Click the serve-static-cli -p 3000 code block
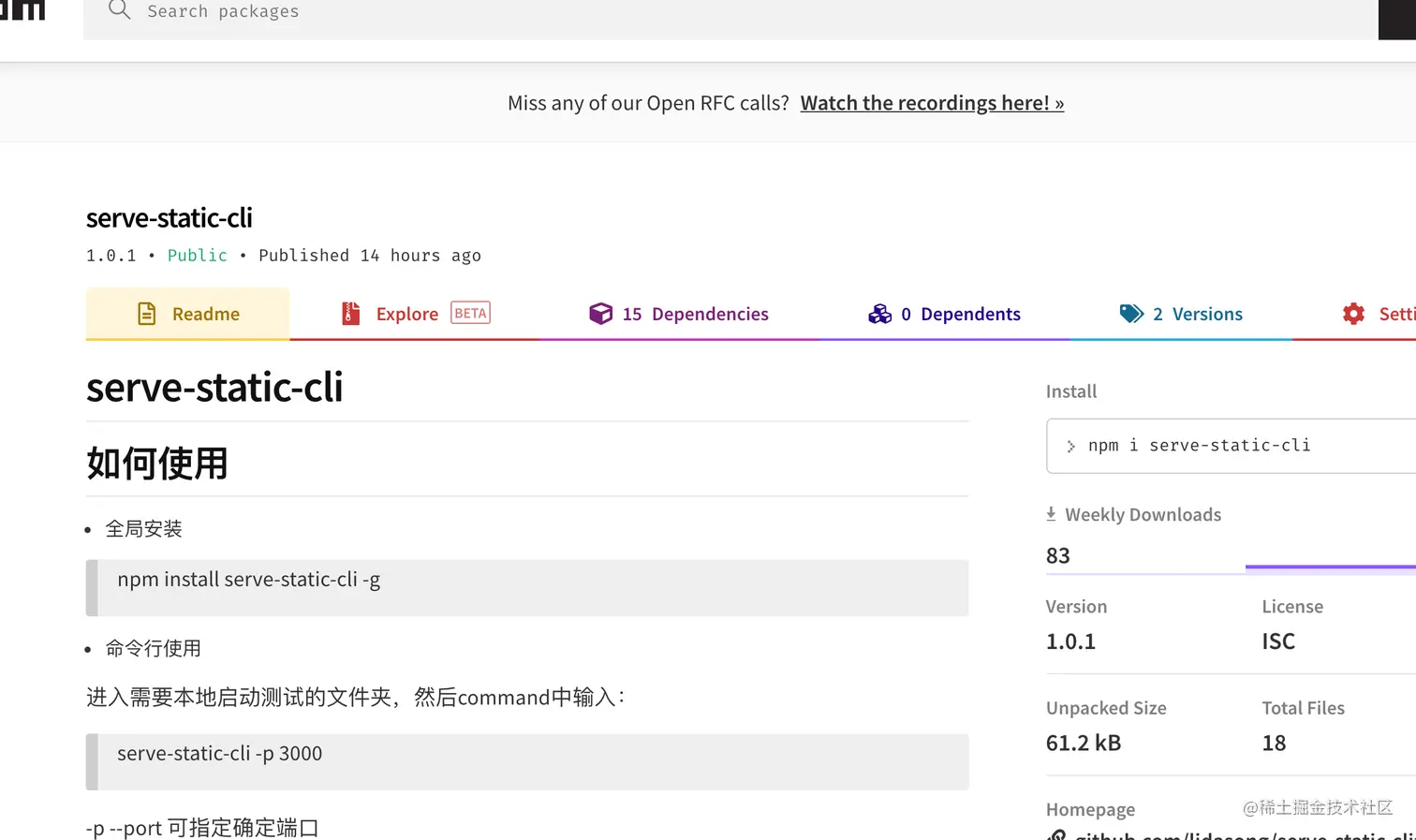The image size is (1416, 840). point(527,761)
